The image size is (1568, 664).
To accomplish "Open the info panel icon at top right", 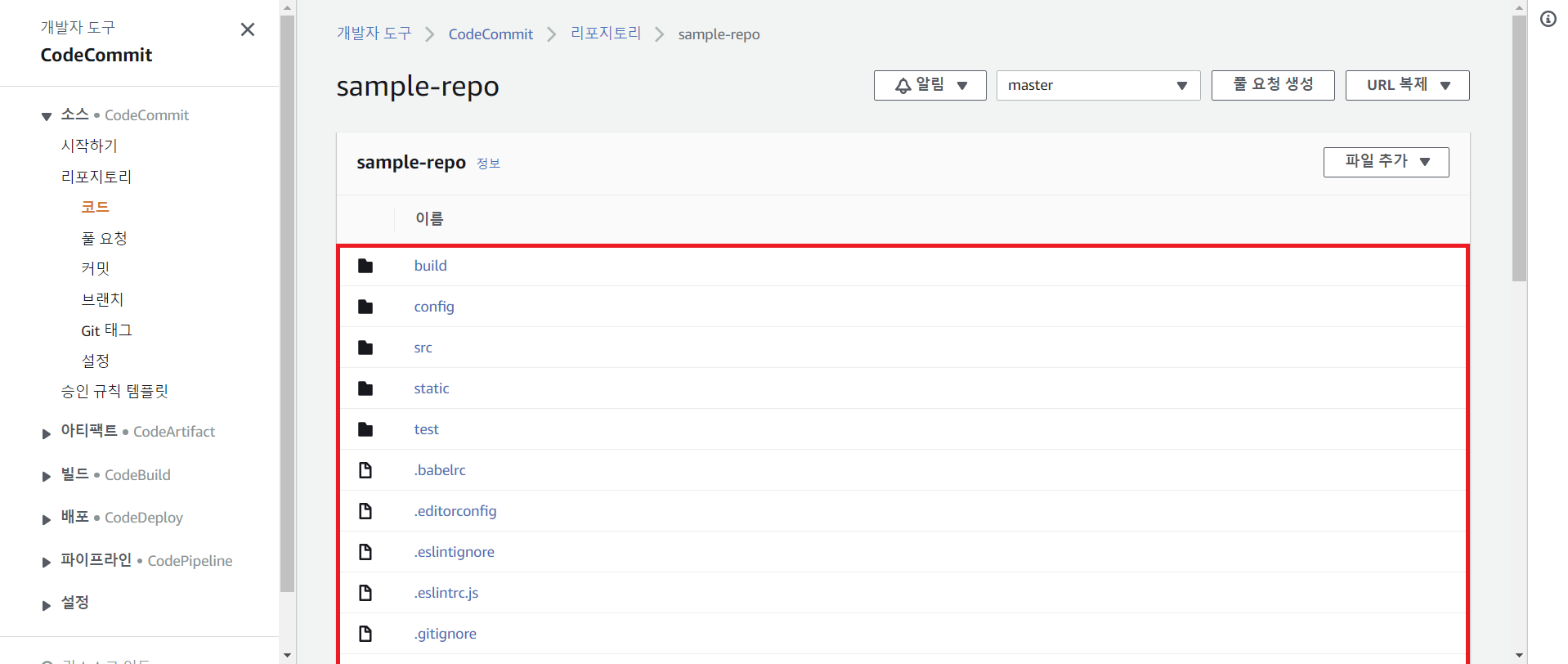I will point(1548,19).
